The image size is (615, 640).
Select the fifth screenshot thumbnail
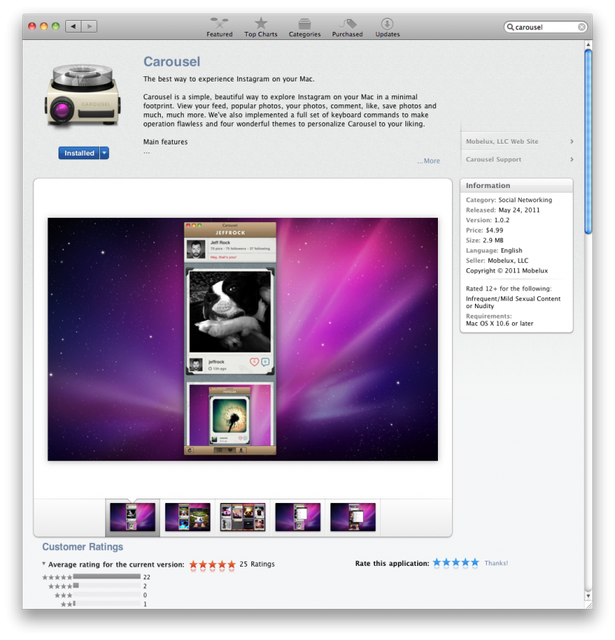pos(353,517)
